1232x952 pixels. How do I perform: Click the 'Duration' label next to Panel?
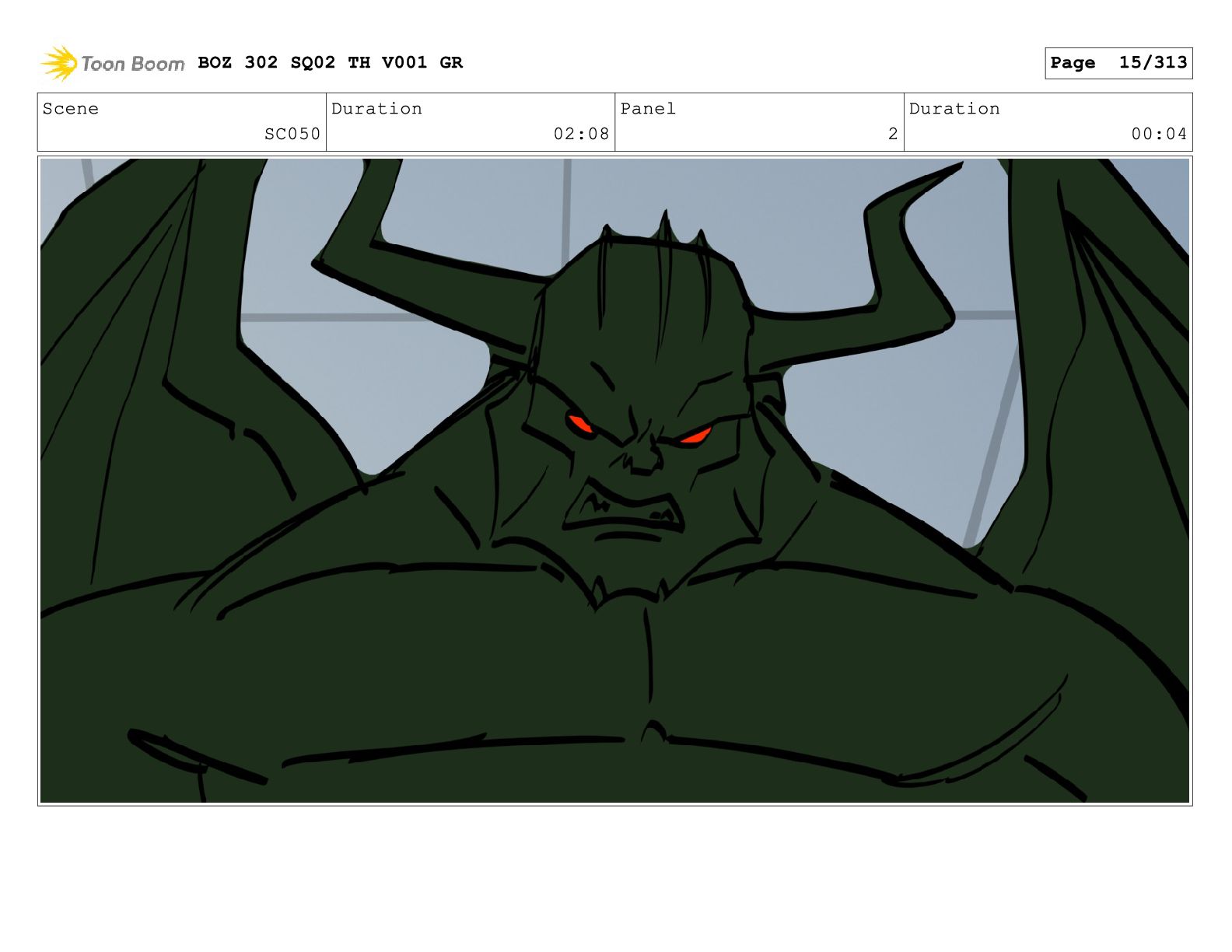(x=954, y=109)
